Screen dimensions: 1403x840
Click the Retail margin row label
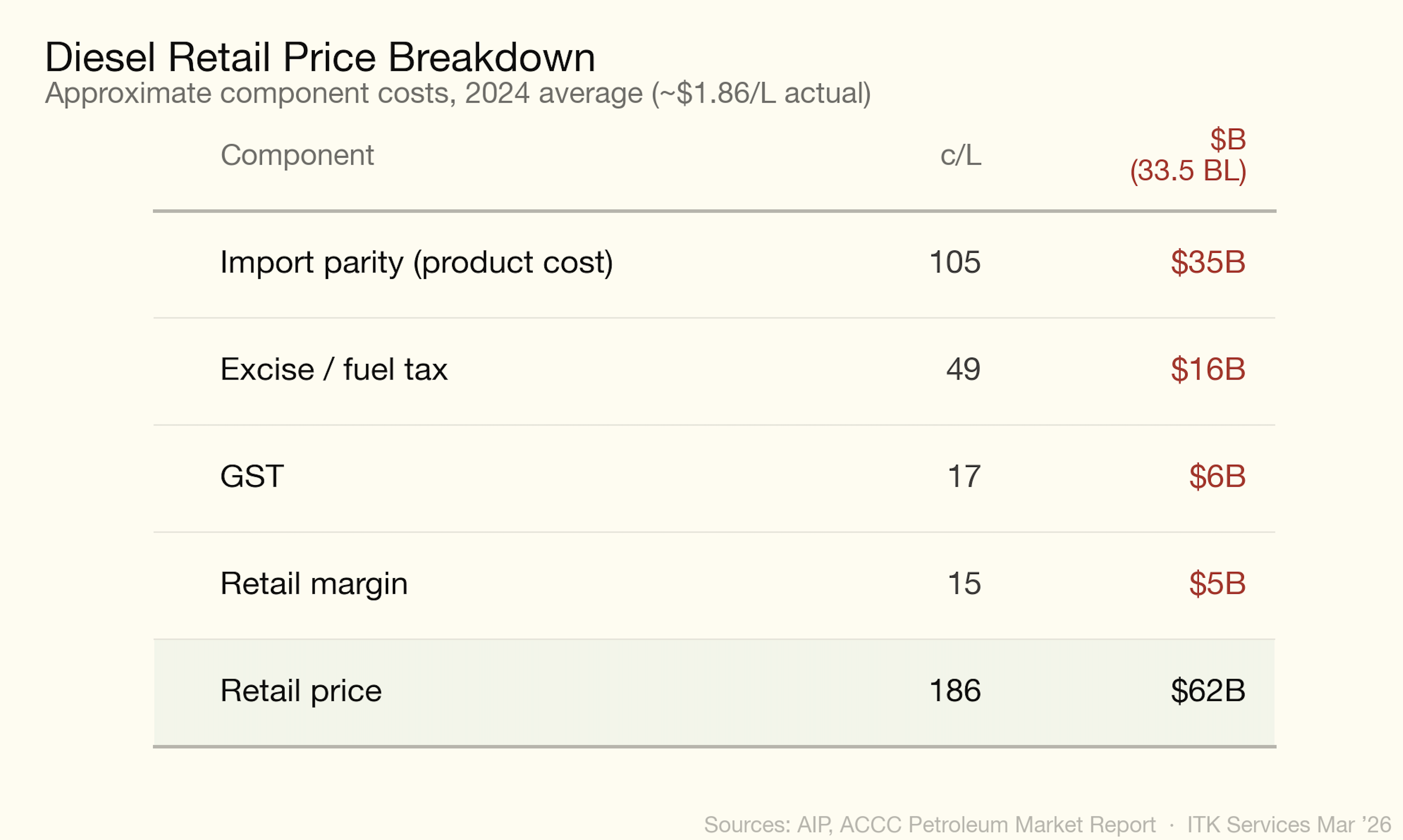(x=314, y=584)
